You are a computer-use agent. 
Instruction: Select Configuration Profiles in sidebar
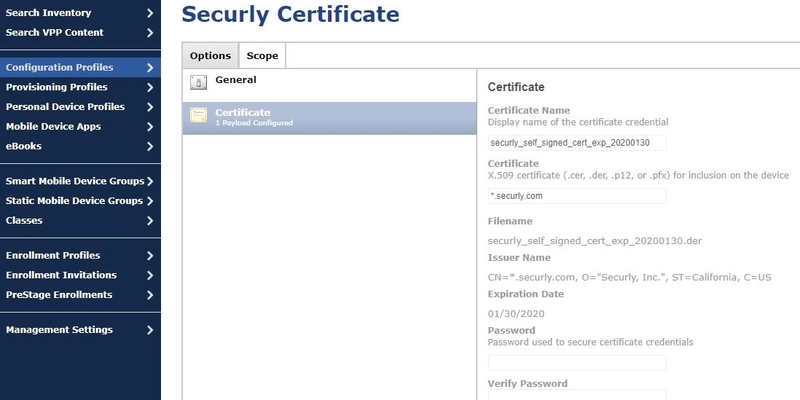click(x=80, y=67)
